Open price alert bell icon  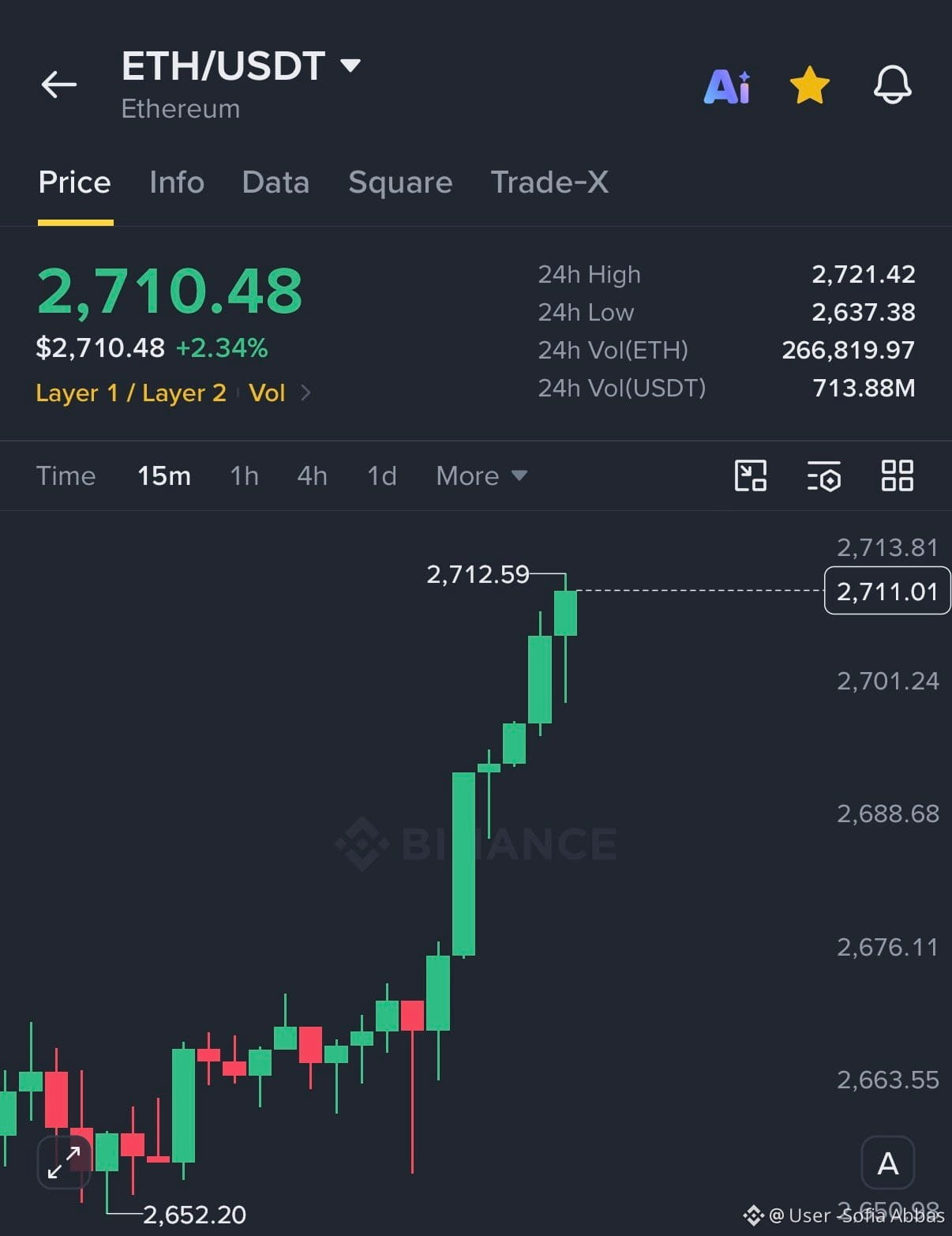(893, 85)
